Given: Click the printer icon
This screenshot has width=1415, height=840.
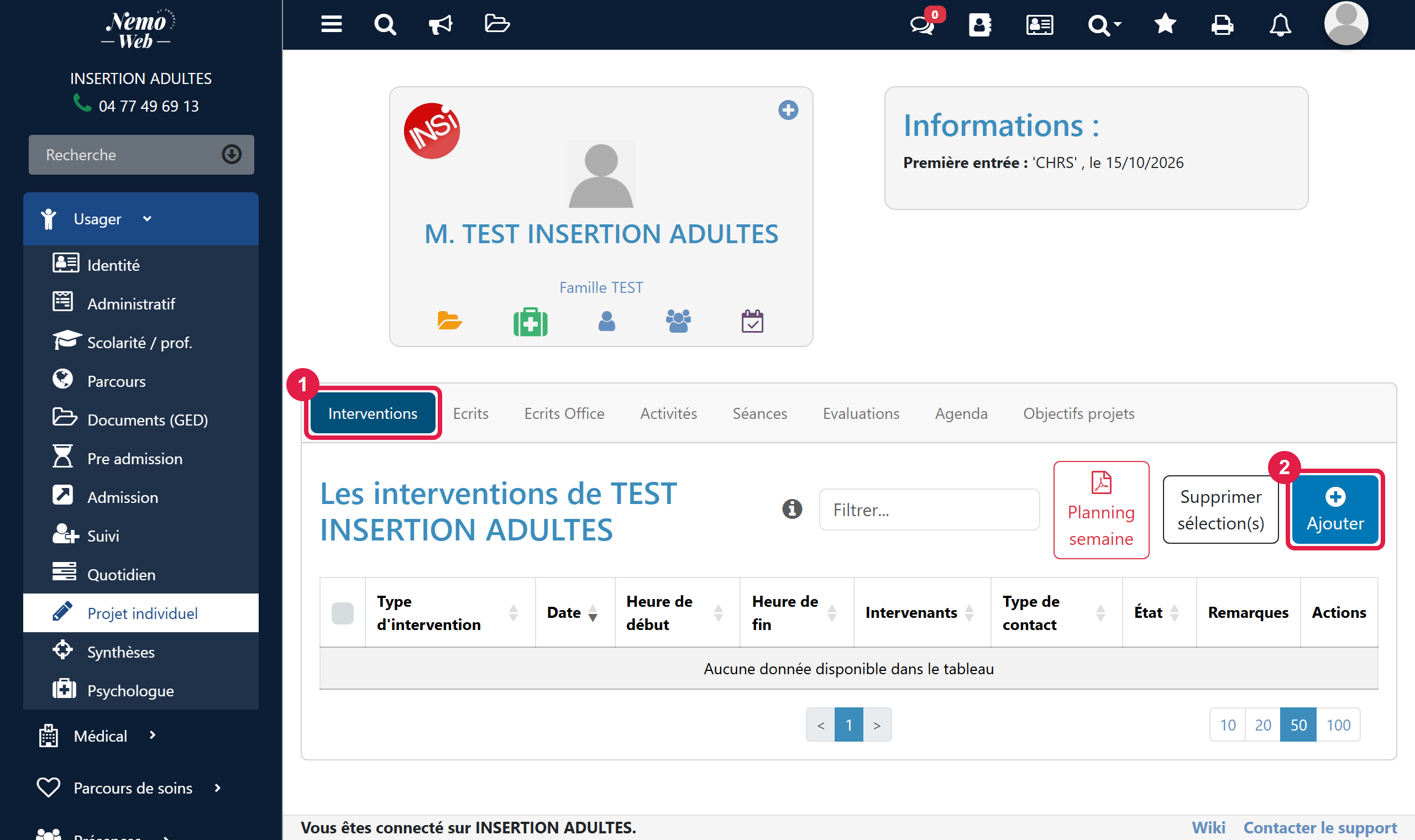Looking at the screenshot, I should point(1222,25).
